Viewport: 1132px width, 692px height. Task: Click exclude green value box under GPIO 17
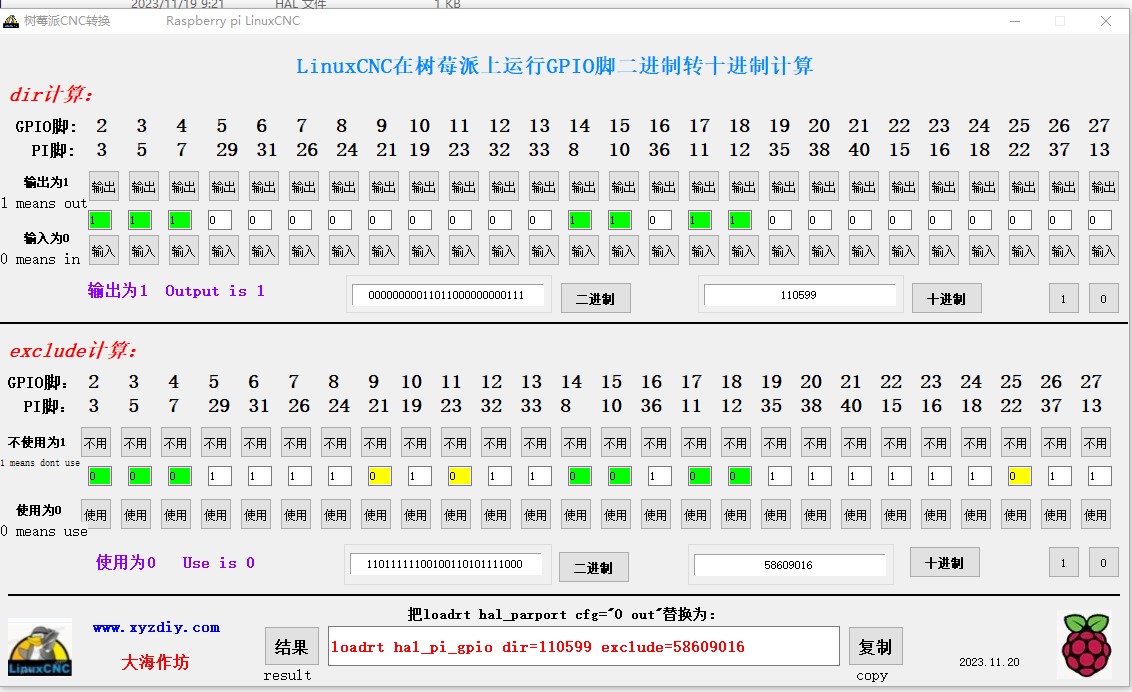(700, 476)
